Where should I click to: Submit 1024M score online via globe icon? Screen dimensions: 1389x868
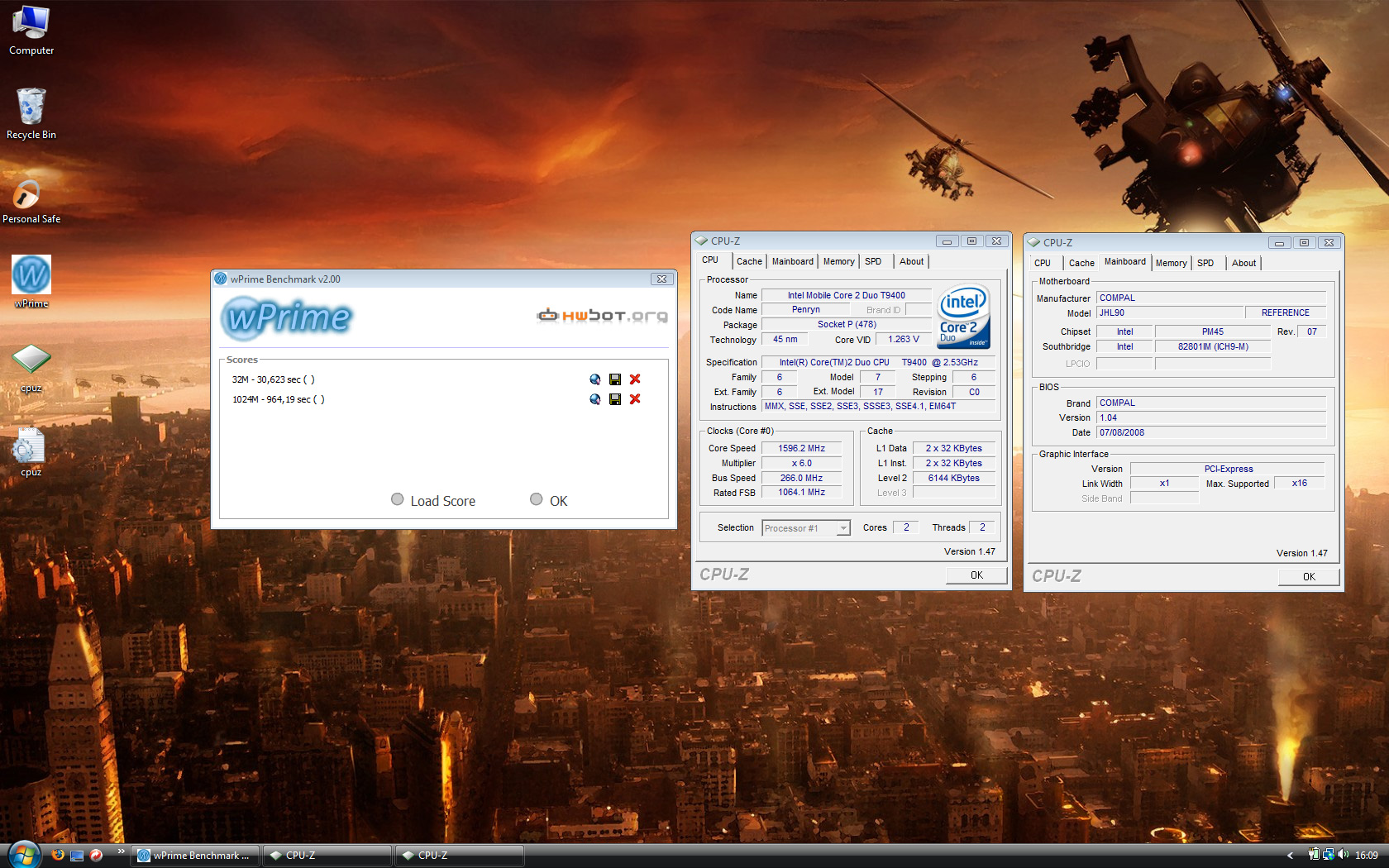pyautogui.click(x=595, y=399)
